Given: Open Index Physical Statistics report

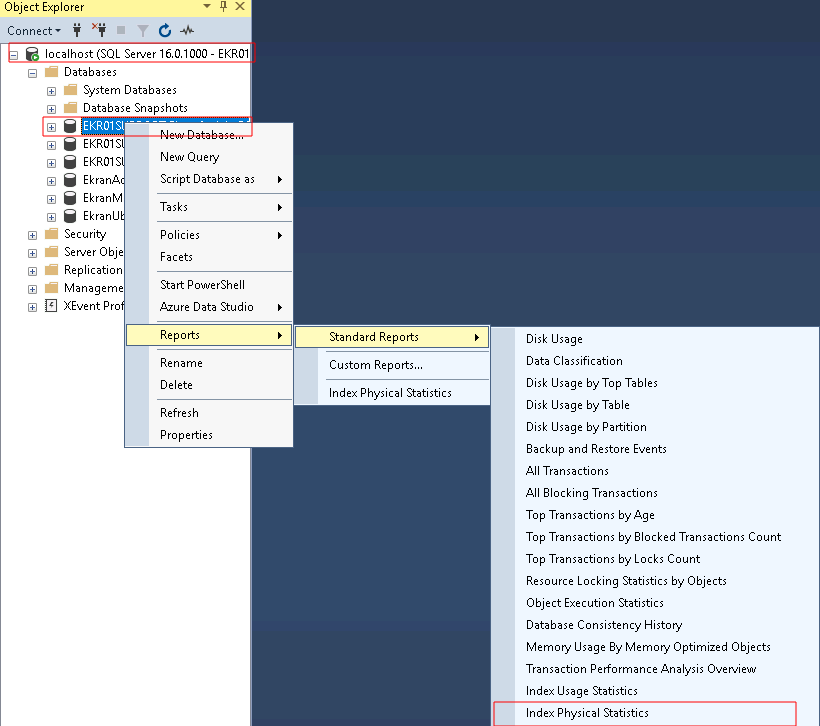Looking at the screenshot, I should coord(587,712).
